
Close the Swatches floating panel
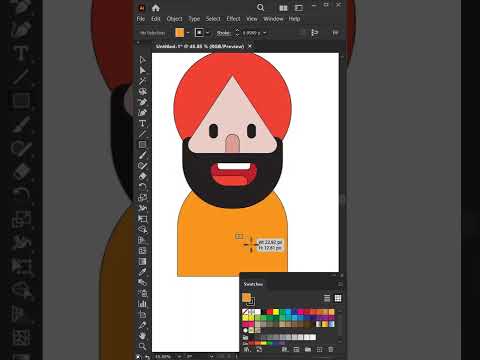341,276
